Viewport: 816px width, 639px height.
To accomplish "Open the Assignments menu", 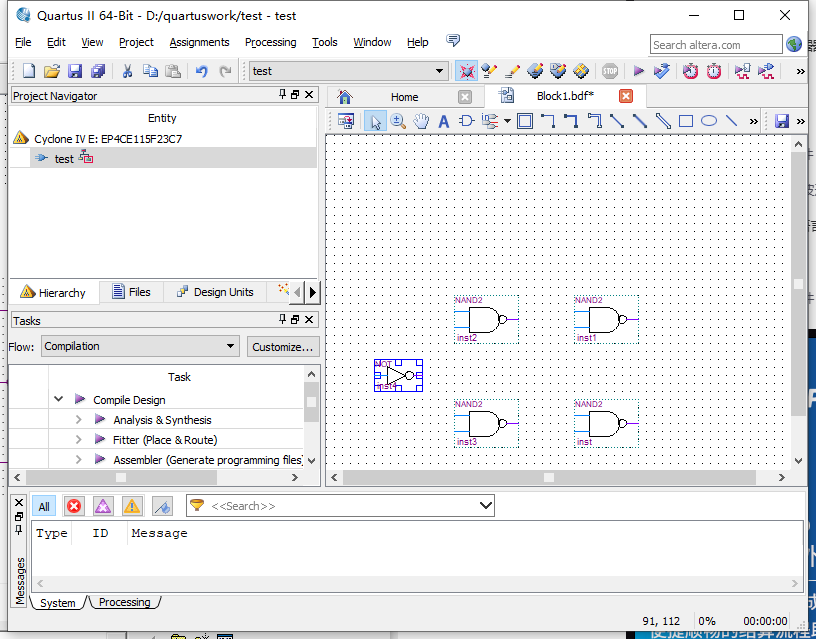I will tap(199, 42).
